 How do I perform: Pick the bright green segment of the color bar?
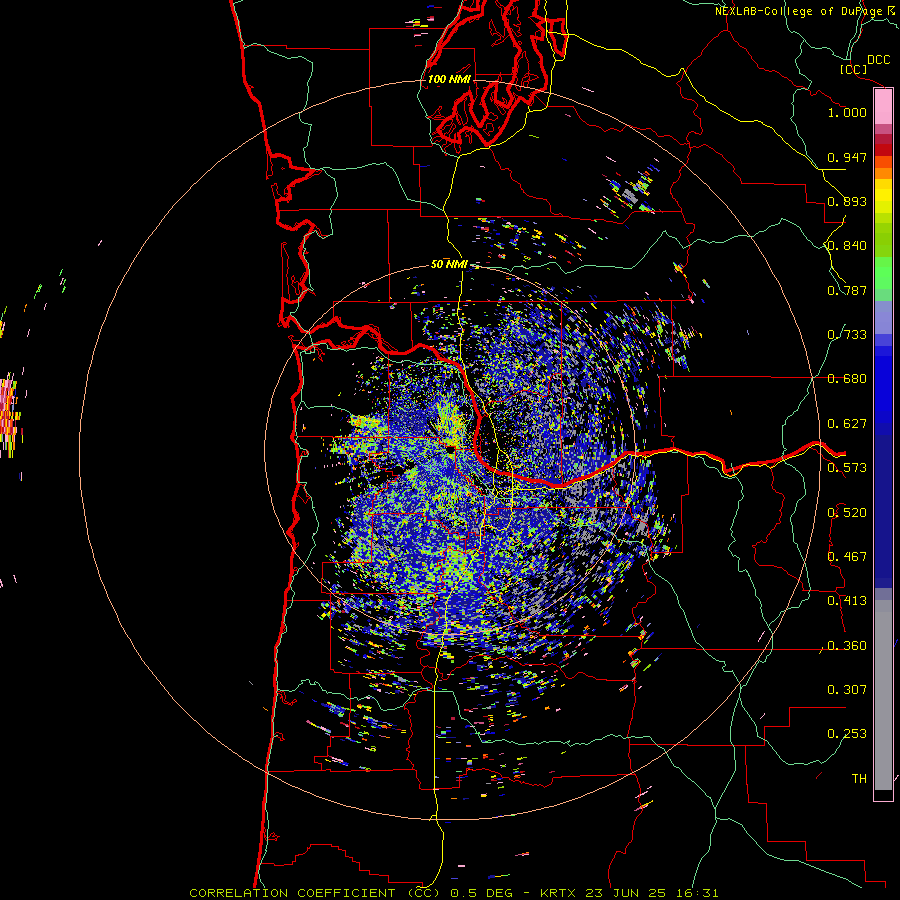pos(883,273)
